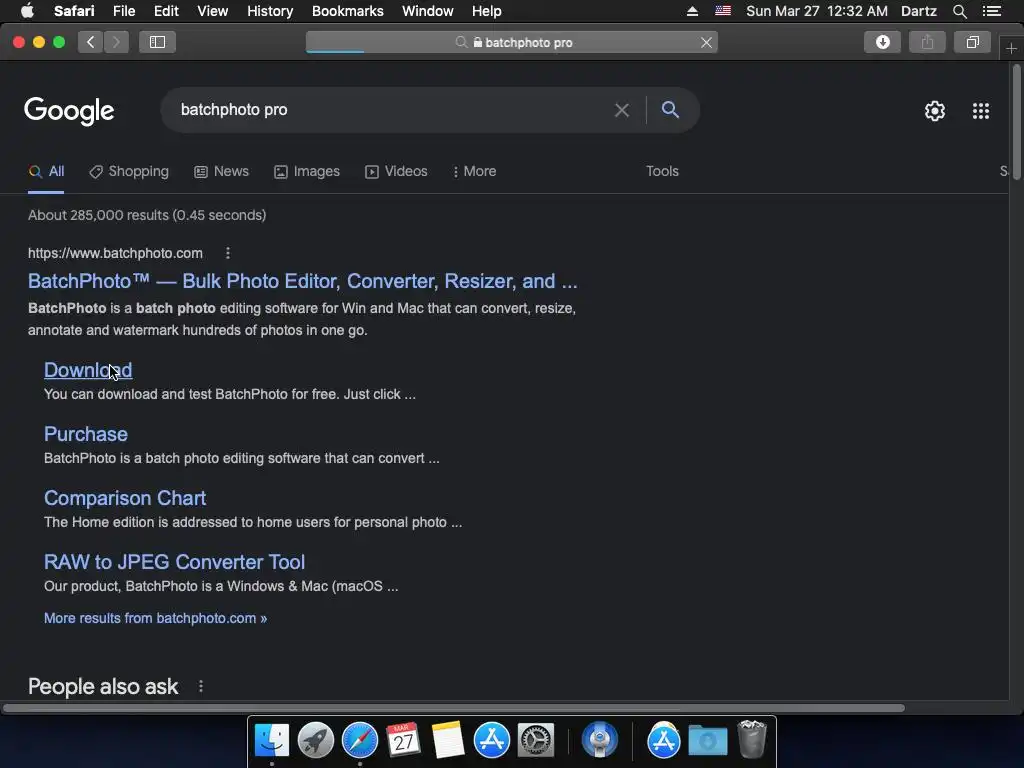Open the Safari downloads list
1024x768 pixels.
[882, 42]
